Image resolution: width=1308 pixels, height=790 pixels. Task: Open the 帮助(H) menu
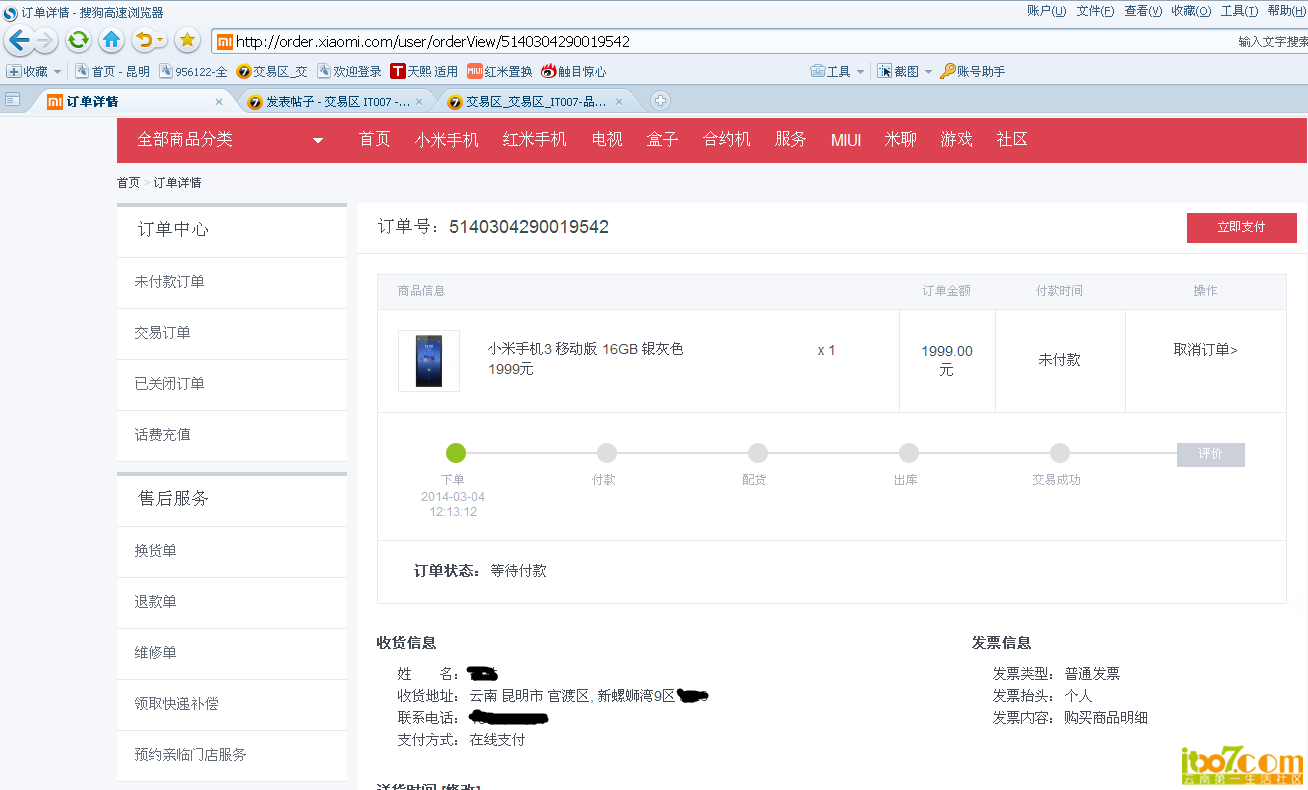(x=1287, y=11)
